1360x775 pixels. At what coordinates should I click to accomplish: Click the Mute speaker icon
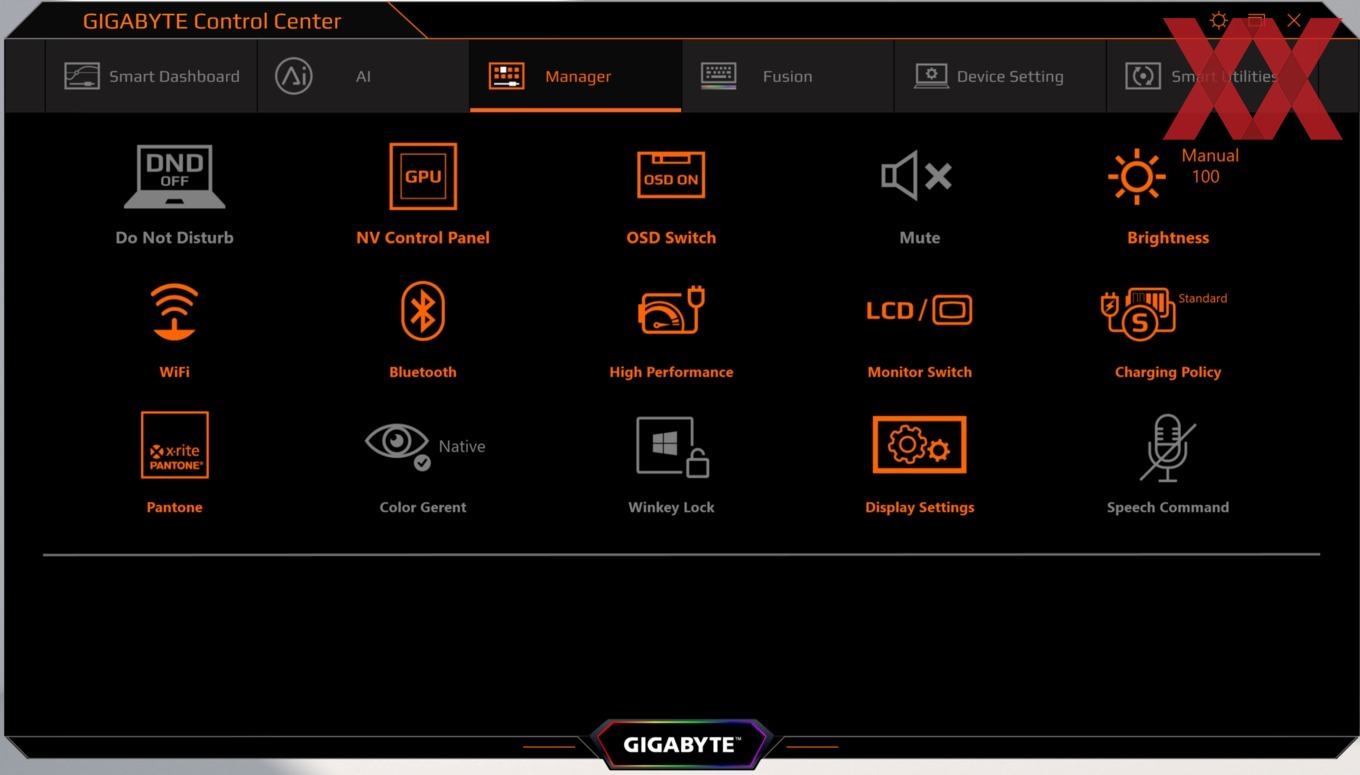pyautogui.click(x=916, y=177)
